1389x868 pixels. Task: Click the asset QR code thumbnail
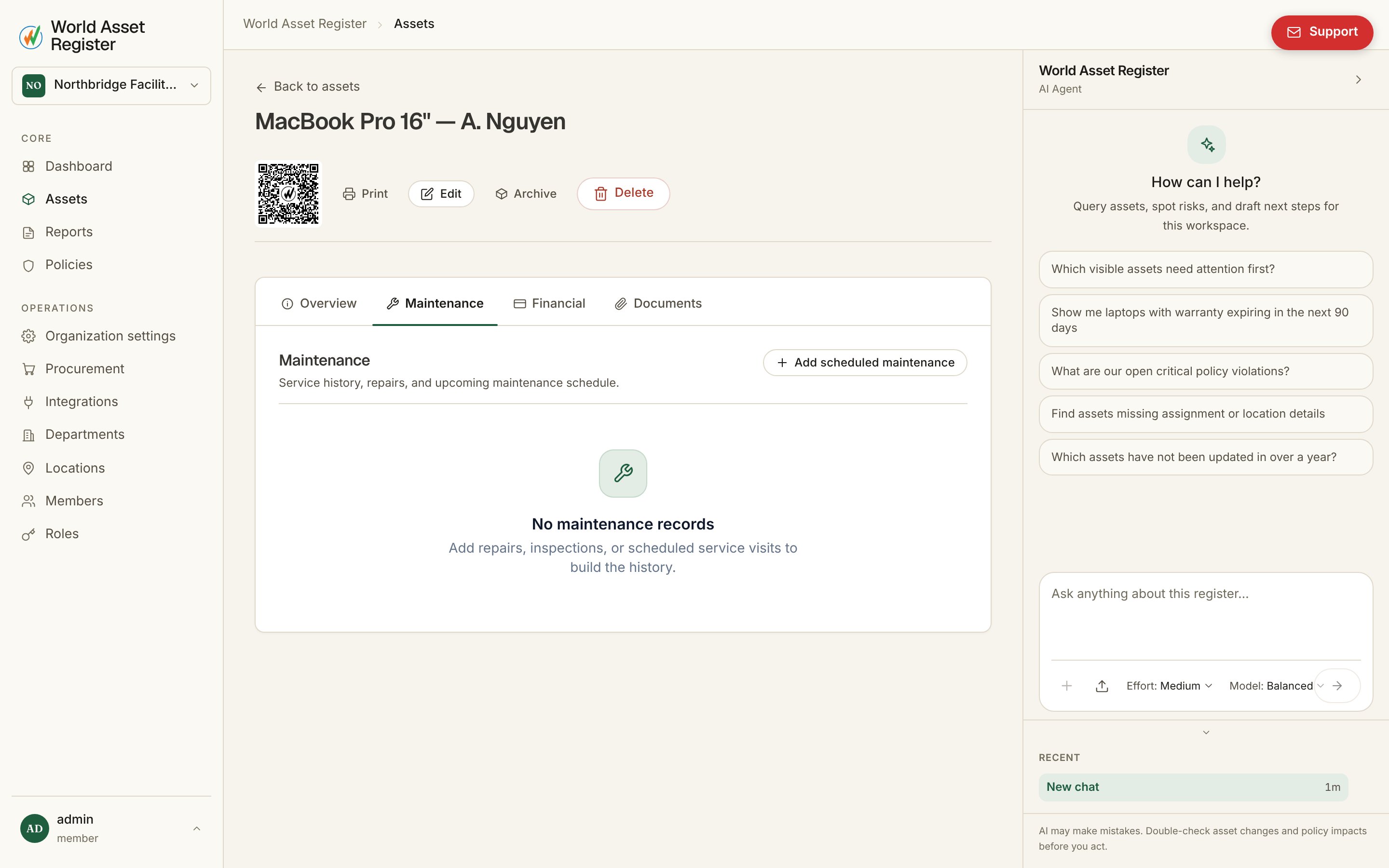(288, 193)
